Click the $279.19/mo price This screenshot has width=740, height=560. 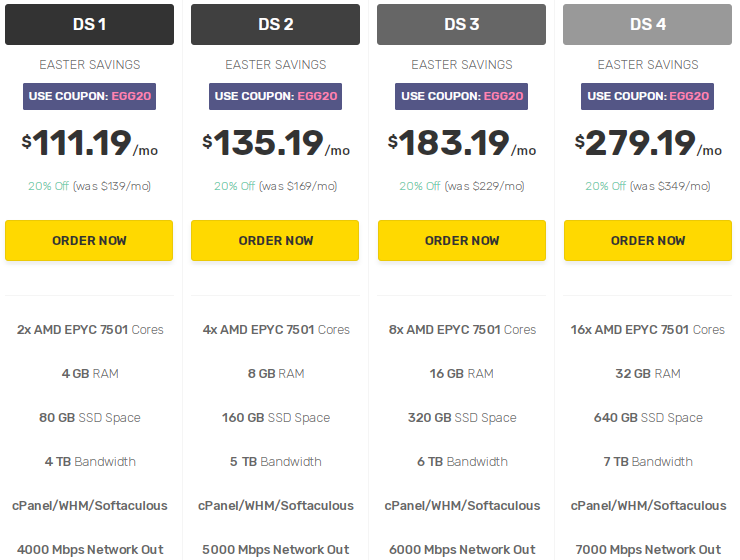(648, 143)
